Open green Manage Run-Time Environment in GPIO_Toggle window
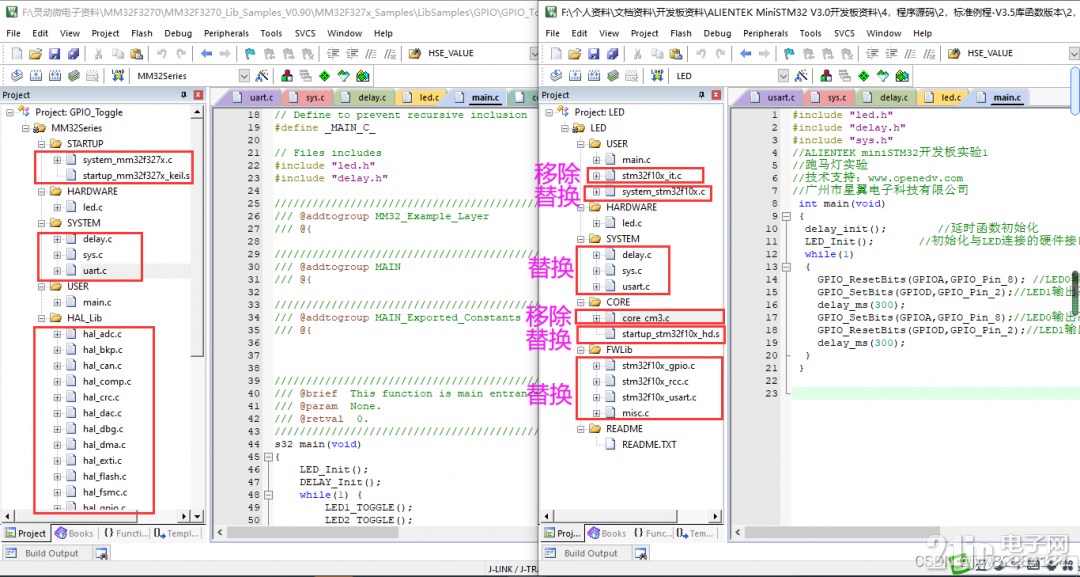1080x577 pixels. tap(324, 76)
